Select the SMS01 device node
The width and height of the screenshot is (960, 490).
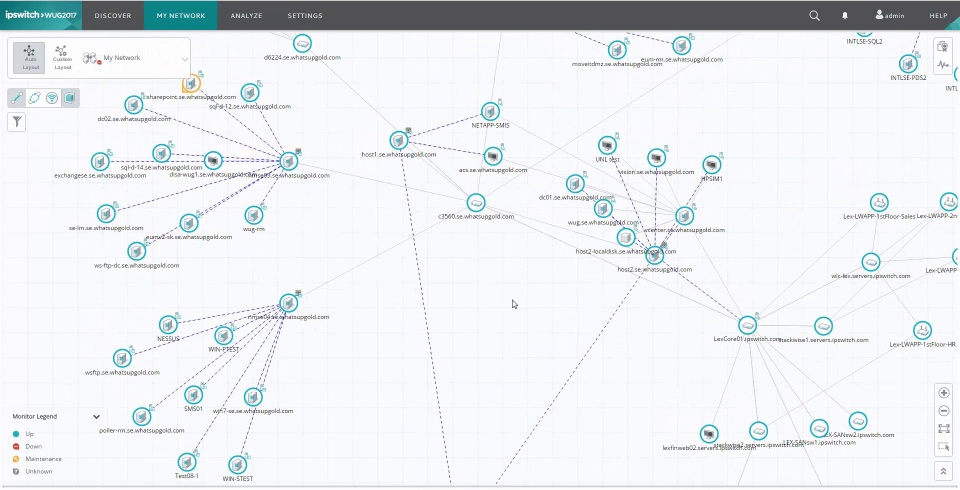click(193, 395)
